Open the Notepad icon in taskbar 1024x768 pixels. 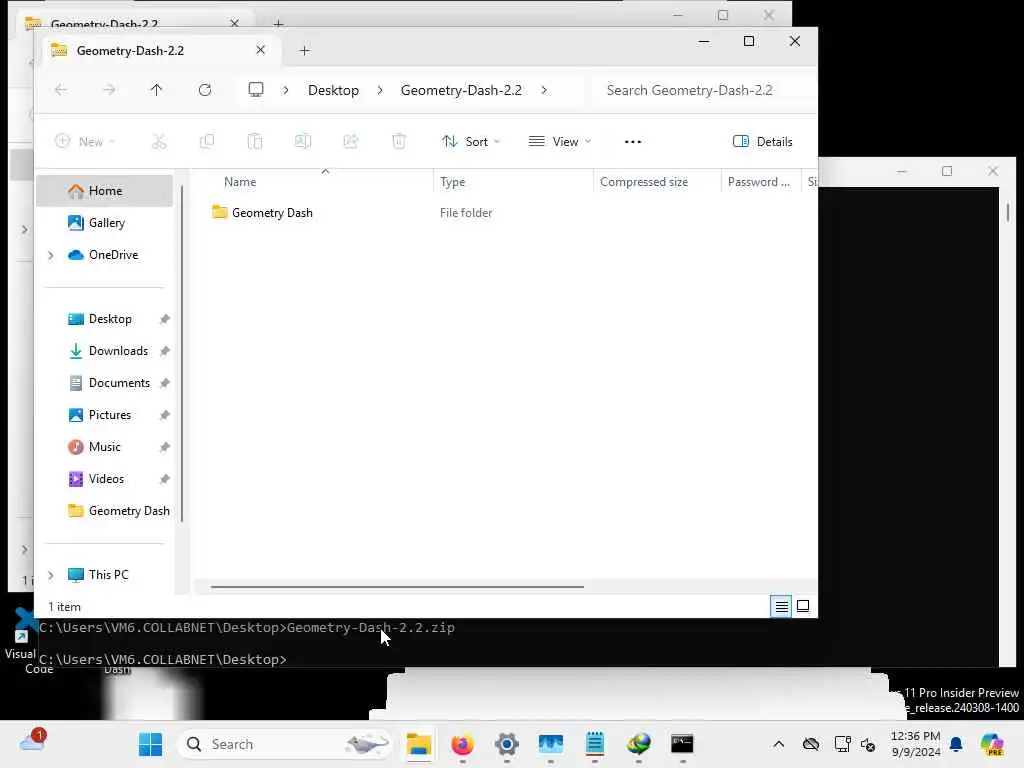coord(594,744)
